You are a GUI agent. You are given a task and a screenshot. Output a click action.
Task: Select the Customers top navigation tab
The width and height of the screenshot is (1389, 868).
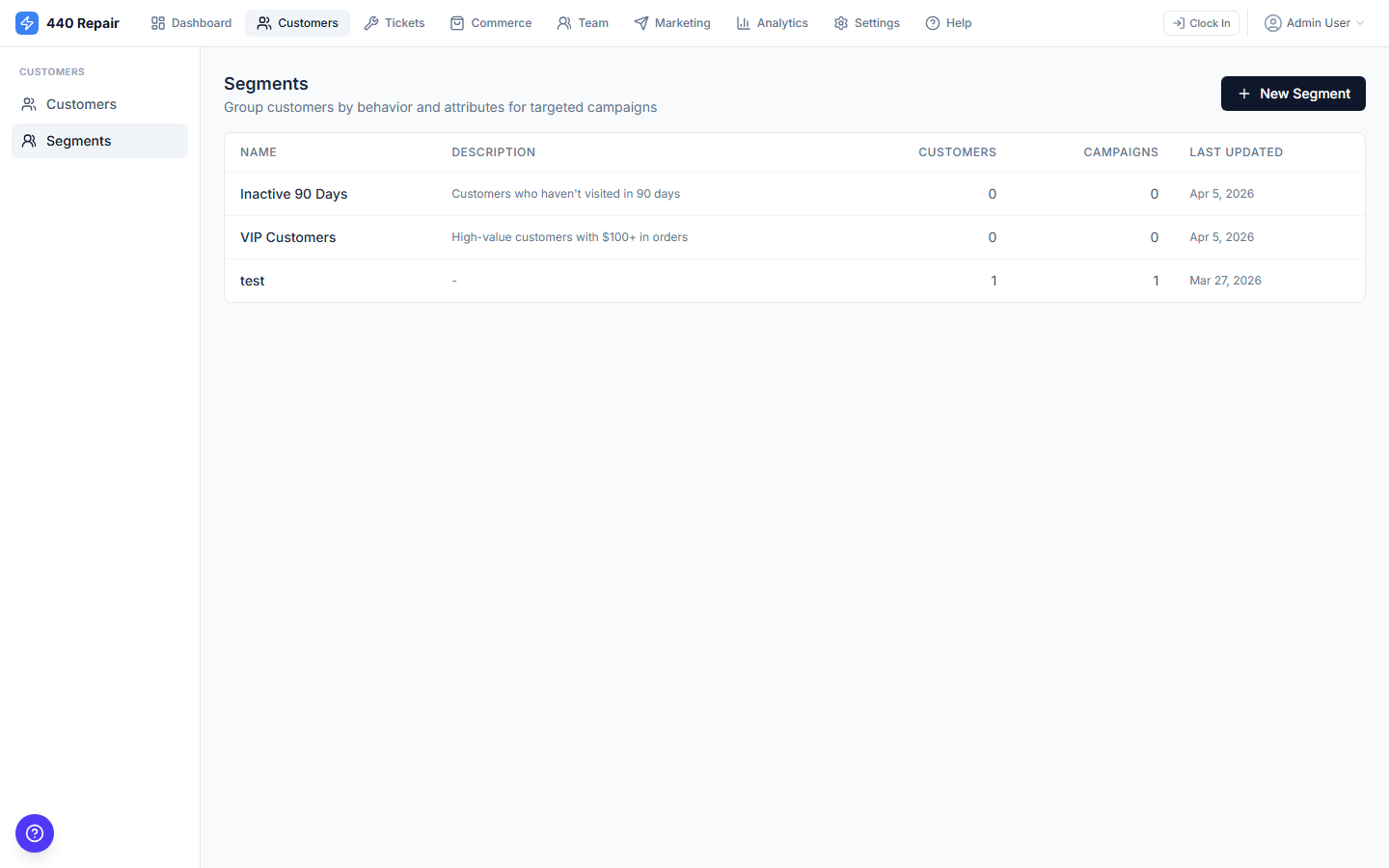(297, 23)
